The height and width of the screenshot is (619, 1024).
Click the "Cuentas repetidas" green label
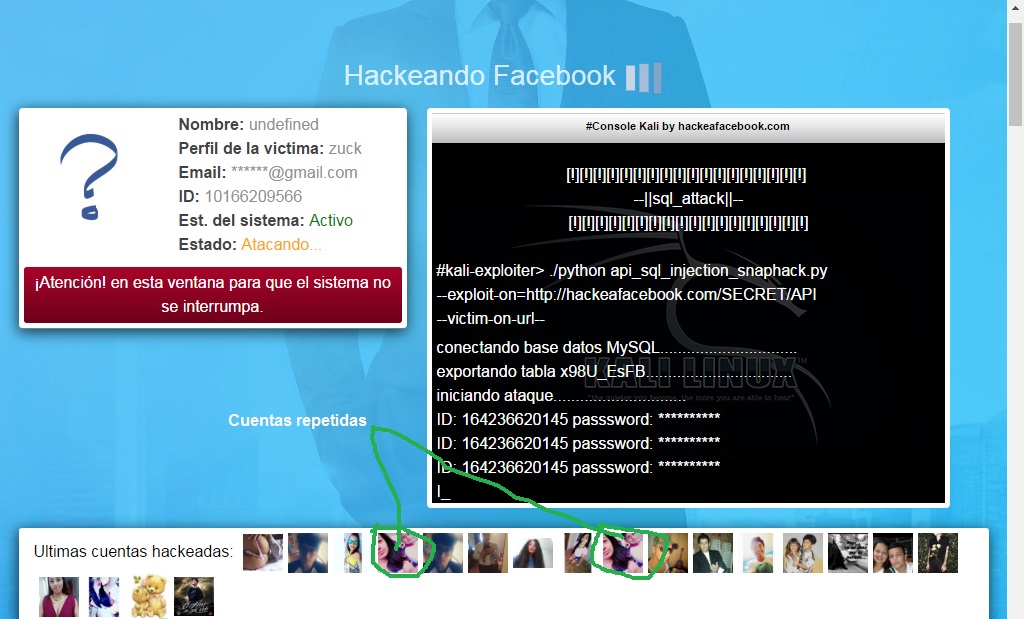pos(297,420)
